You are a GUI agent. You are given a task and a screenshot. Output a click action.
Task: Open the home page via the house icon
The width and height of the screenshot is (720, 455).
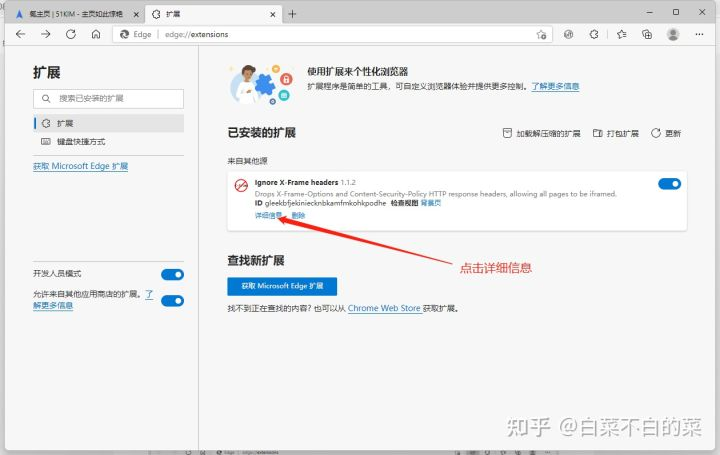coord(96,34)
